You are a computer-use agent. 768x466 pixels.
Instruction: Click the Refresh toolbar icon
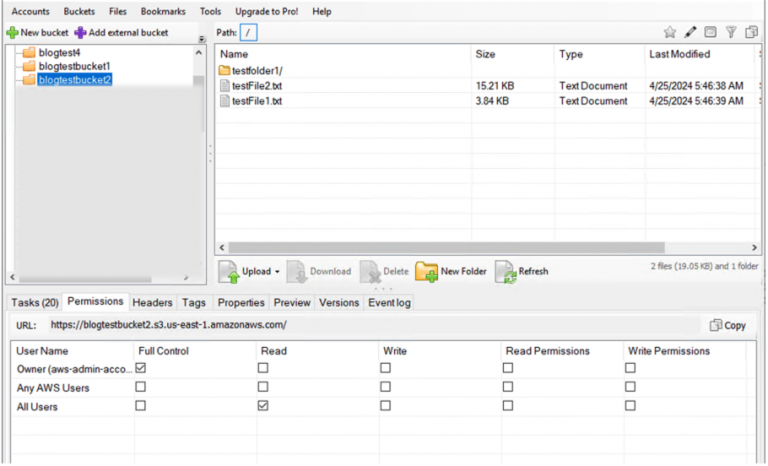click(x=505, y=271)
